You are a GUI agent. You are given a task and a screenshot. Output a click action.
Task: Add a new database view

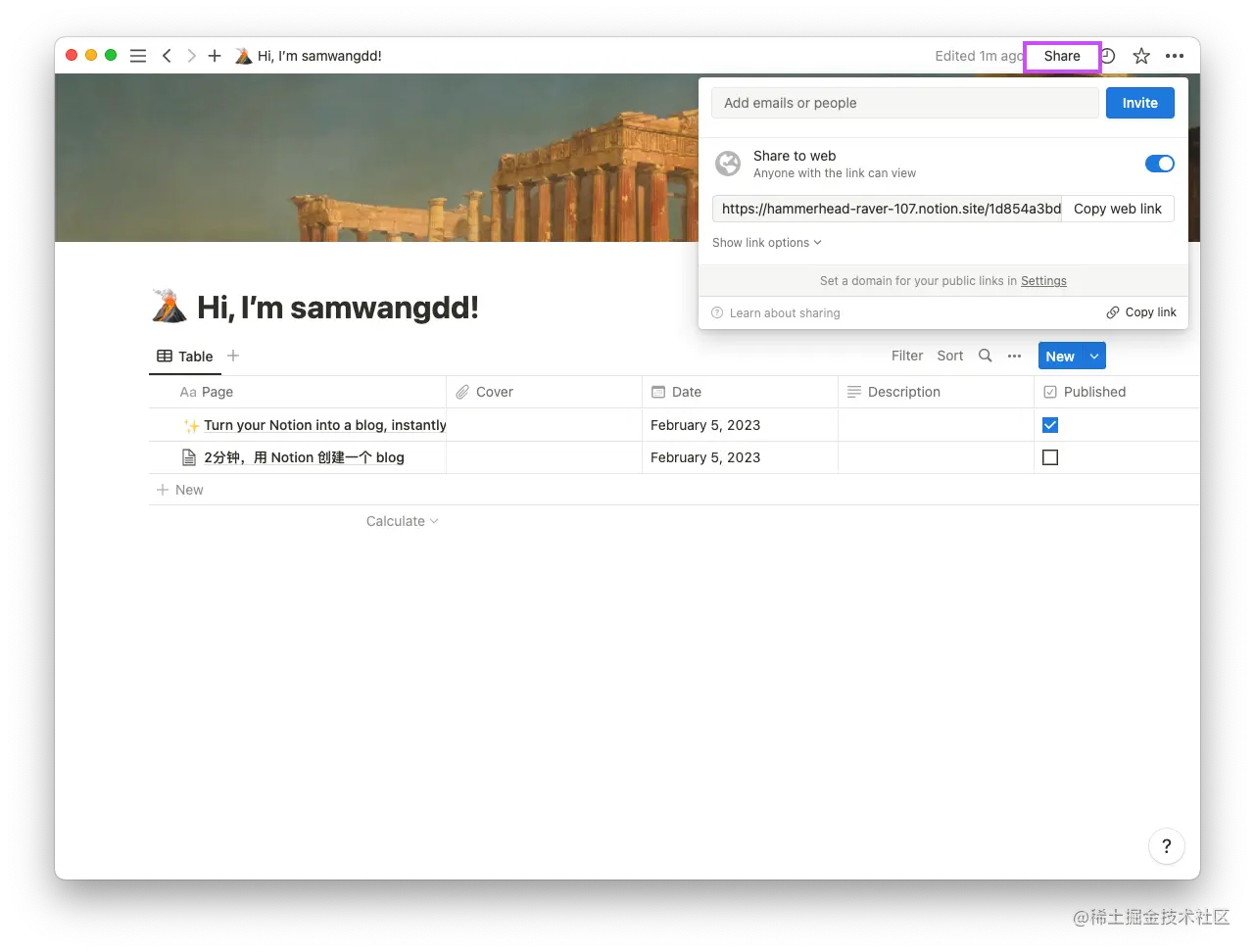point(233,356)
